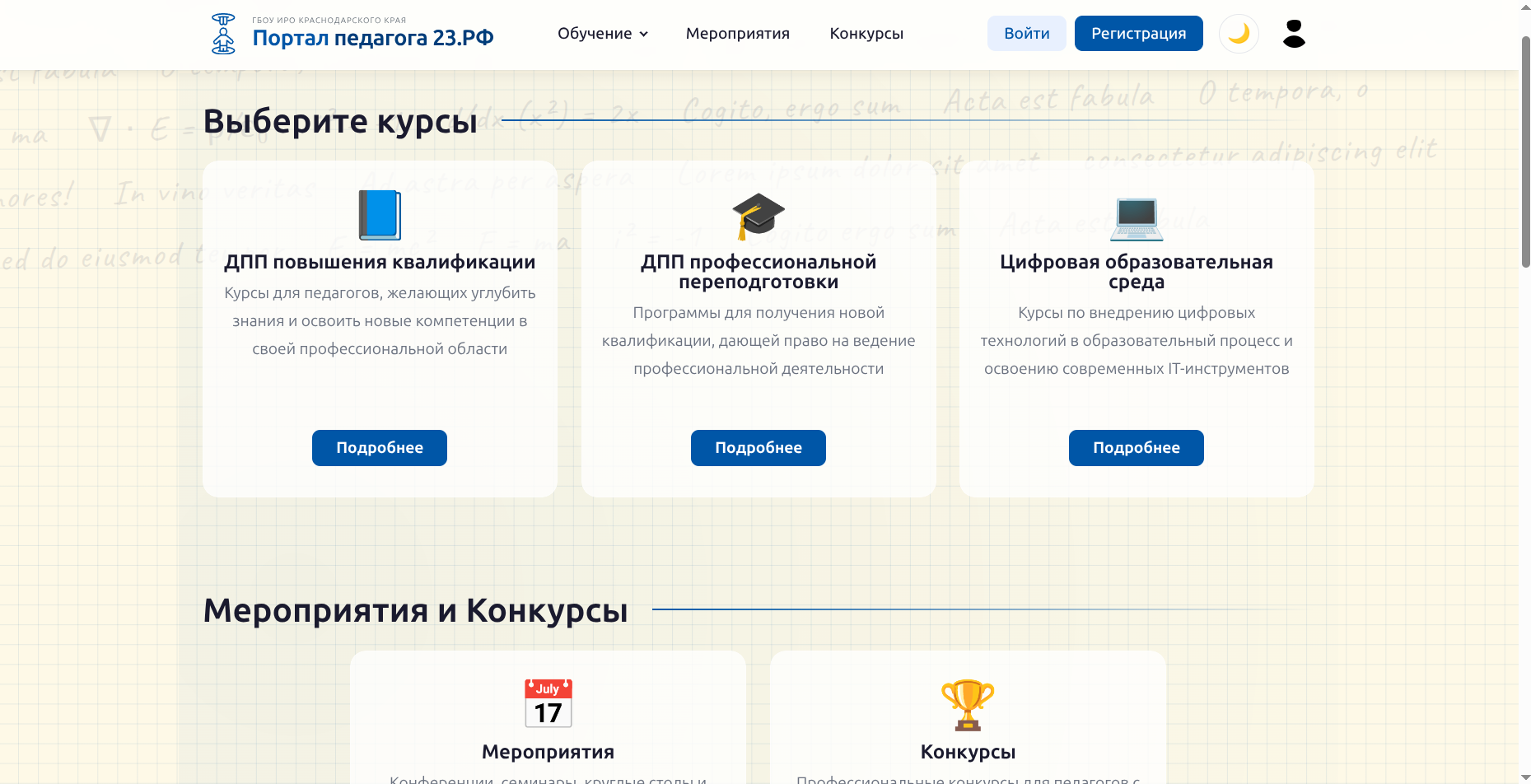The image size is (1531, 784).
Task: Click the laptop icon for digital environment
Action: coord(1137,218)
